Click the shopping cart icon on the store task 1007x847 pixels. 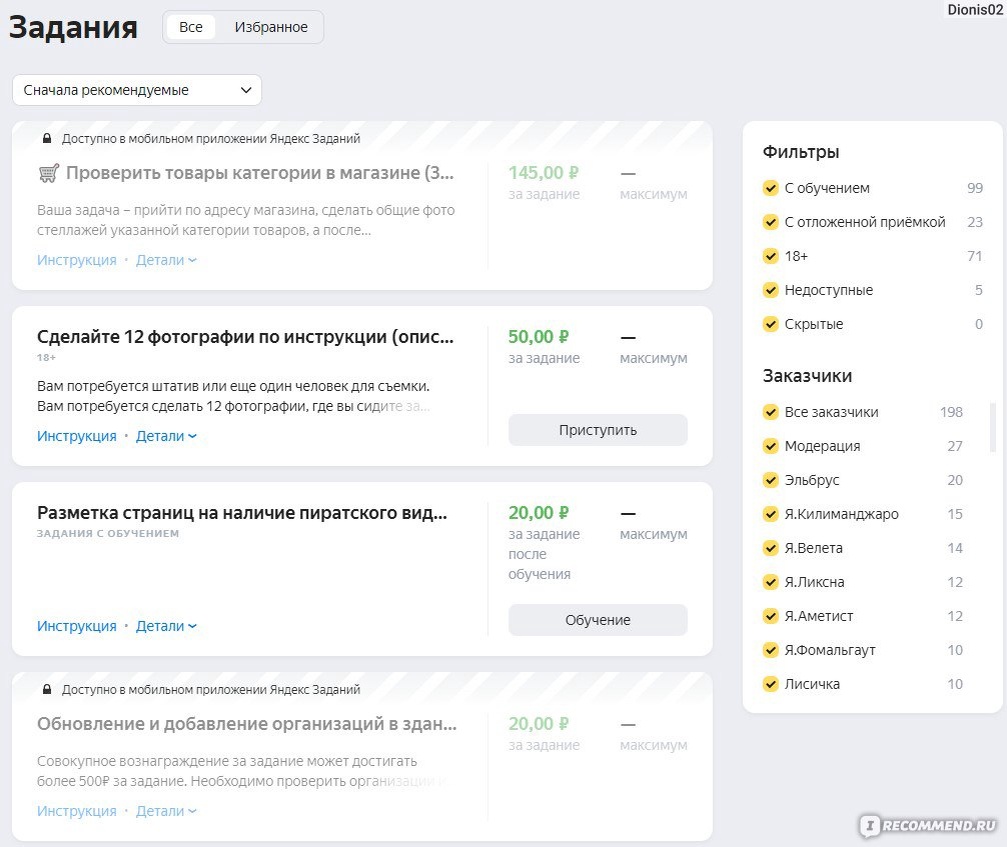coord(47,172)
